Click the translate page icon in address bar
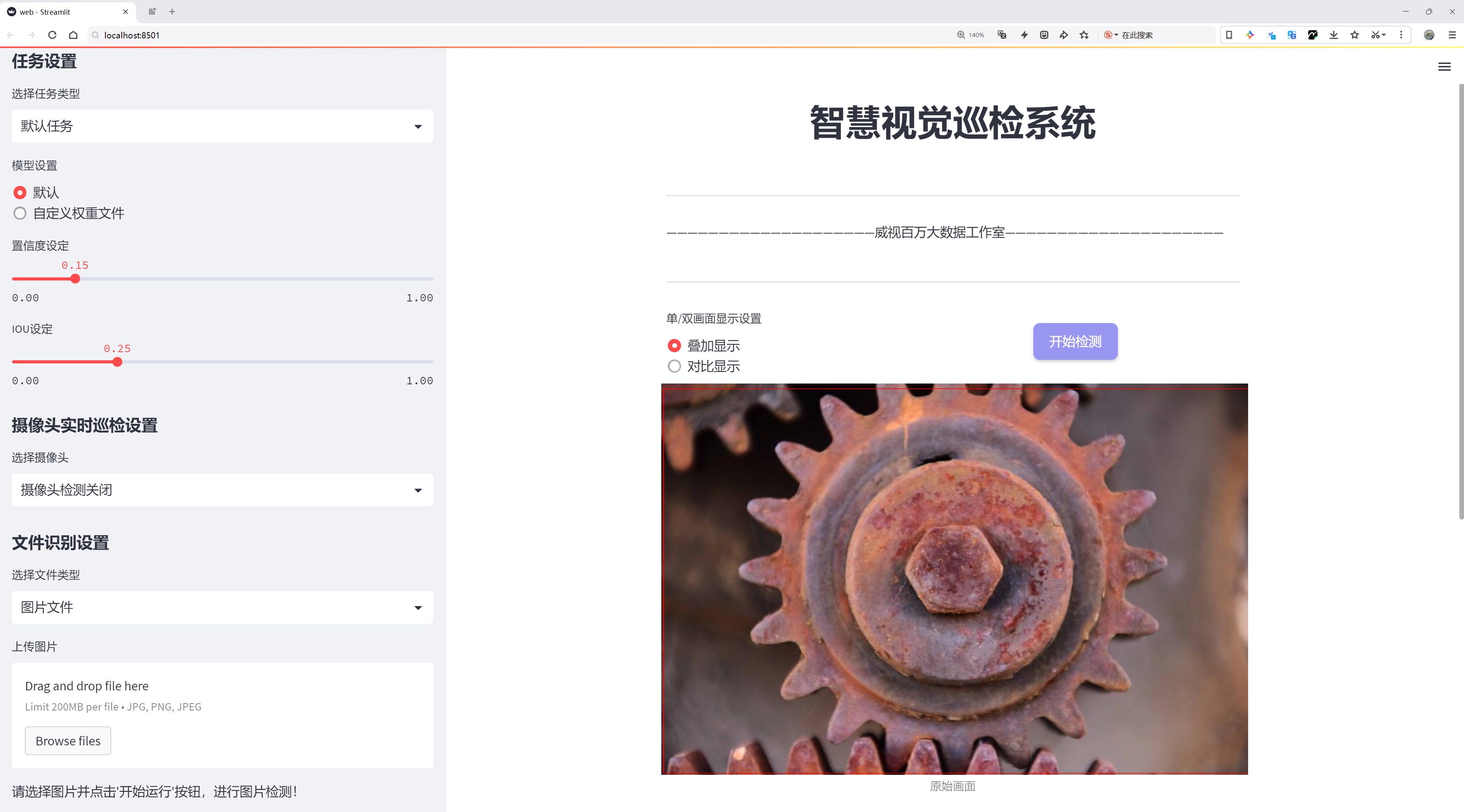 pos(1002,35)
